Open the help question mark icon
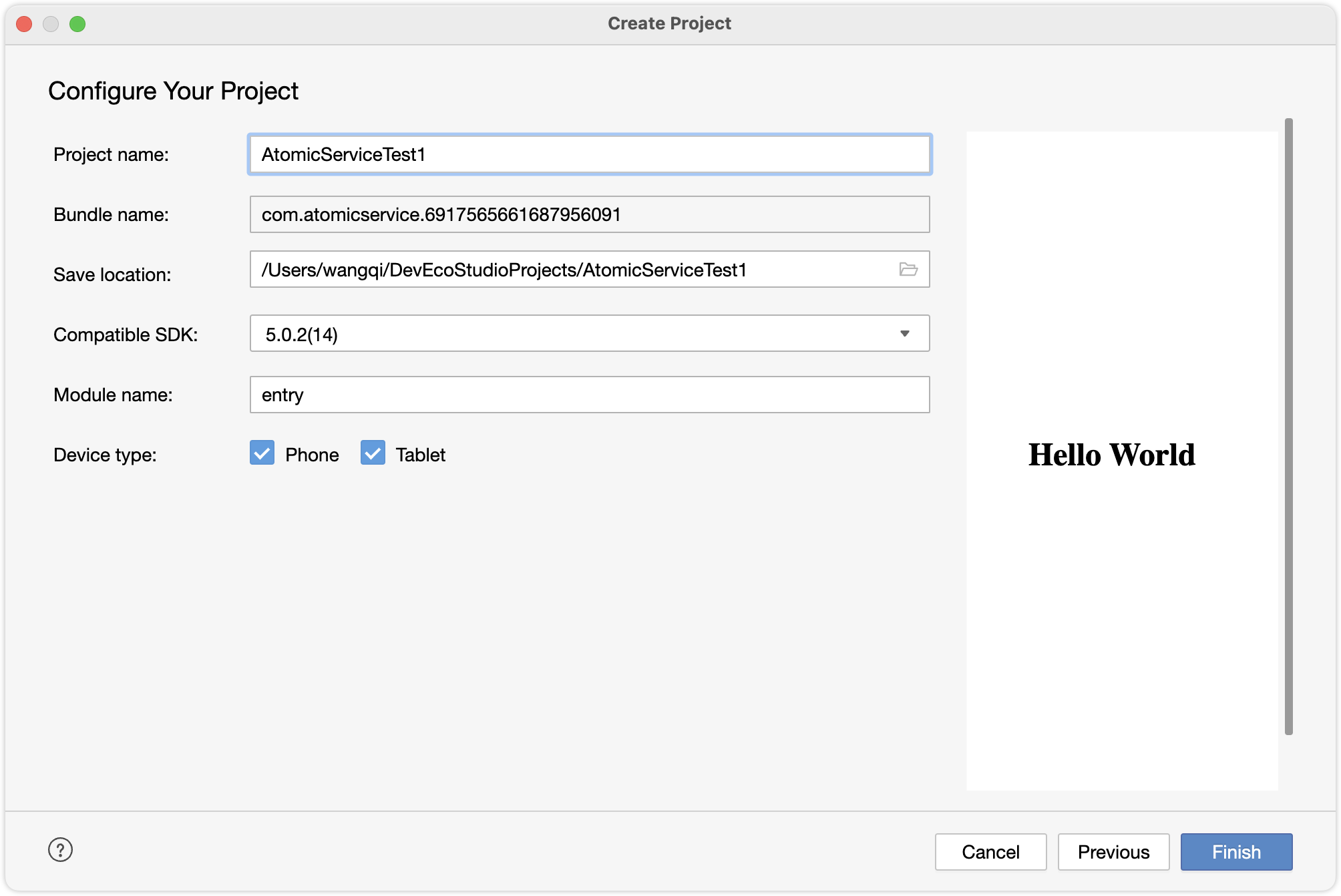This screenshot has height=896, width=1341. click(x=60, y=850)
